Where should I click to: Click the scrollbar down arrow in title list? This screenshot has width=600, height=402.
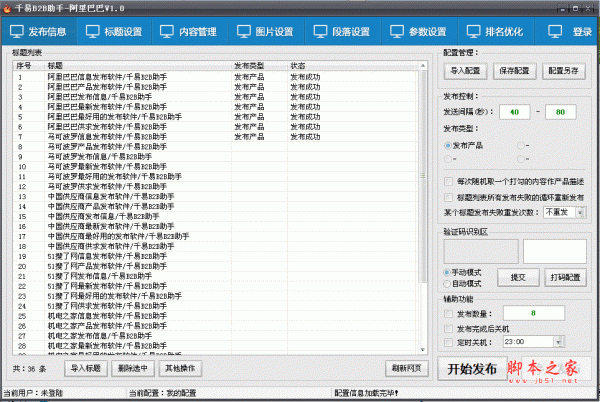423,350
